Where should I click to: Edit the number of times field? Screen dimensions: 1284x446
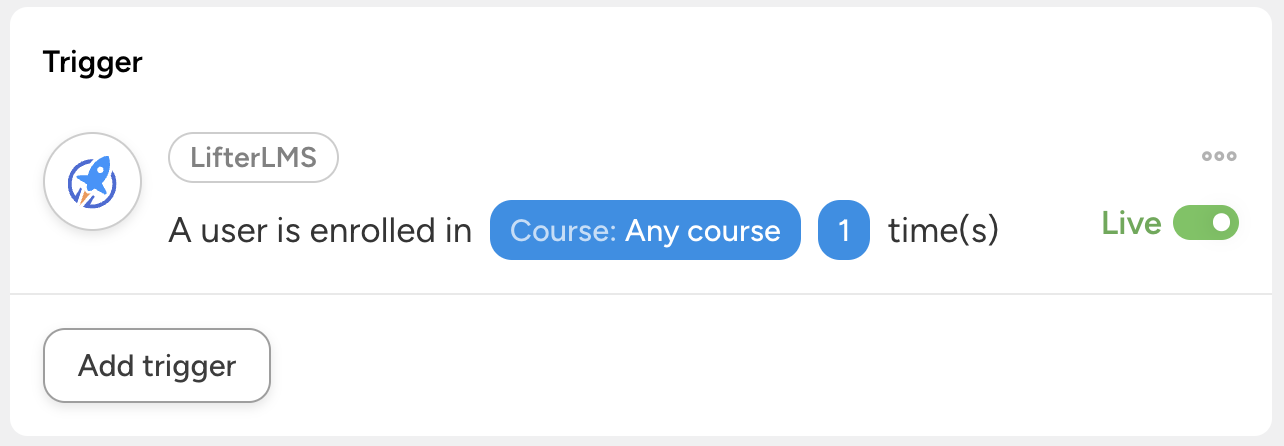(843, 231)
